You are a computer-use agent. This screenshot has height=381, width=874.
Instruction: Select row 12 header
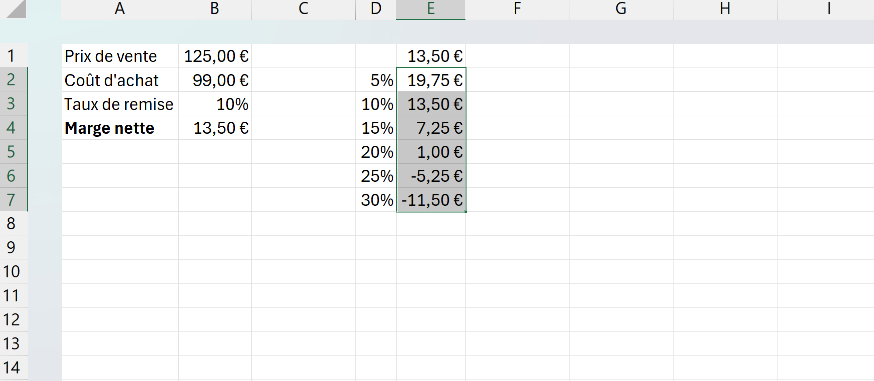[x=13, y=319]
